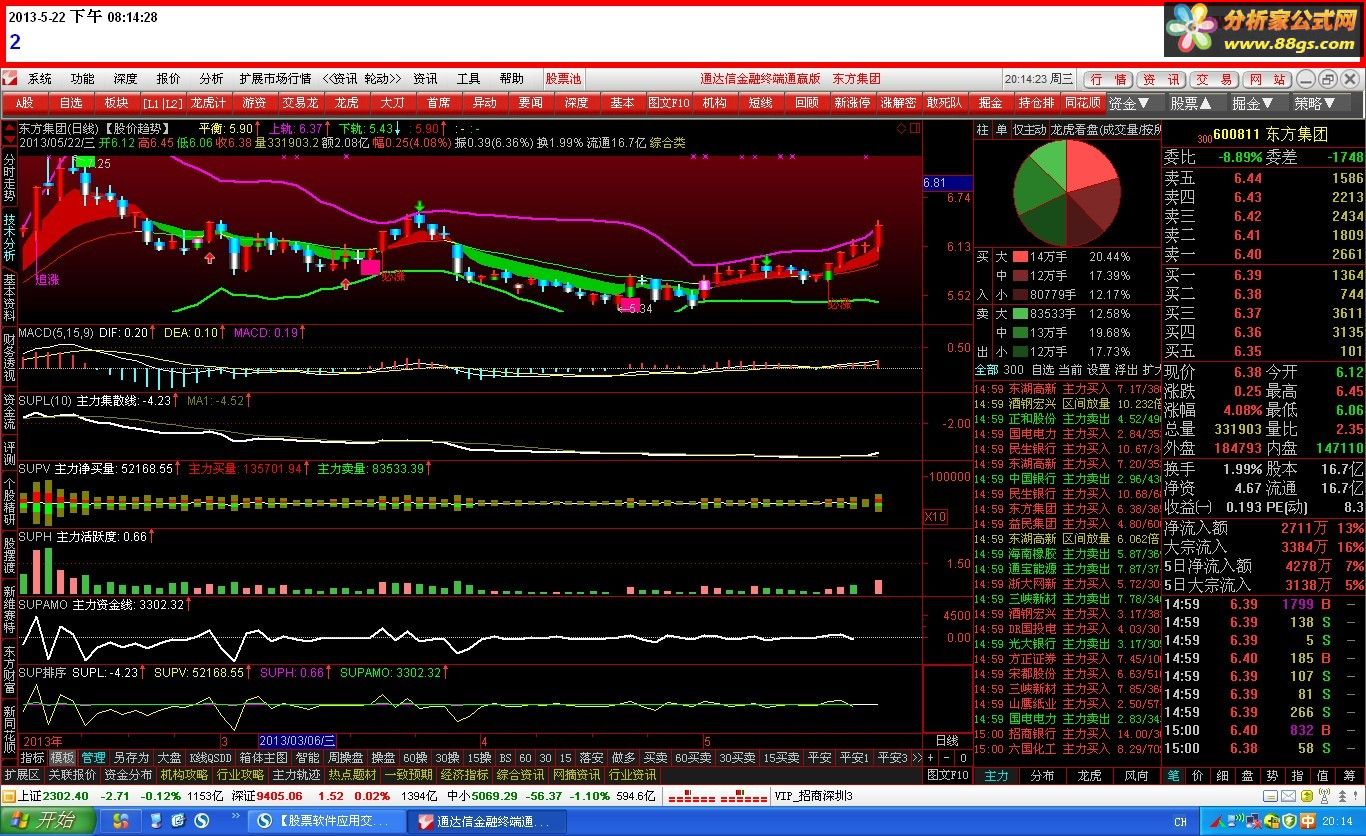Click the red pie chart slice 20.44%
This screenshot has height=836, width=1366.
pyautogui.click(x=1090, y=171)
